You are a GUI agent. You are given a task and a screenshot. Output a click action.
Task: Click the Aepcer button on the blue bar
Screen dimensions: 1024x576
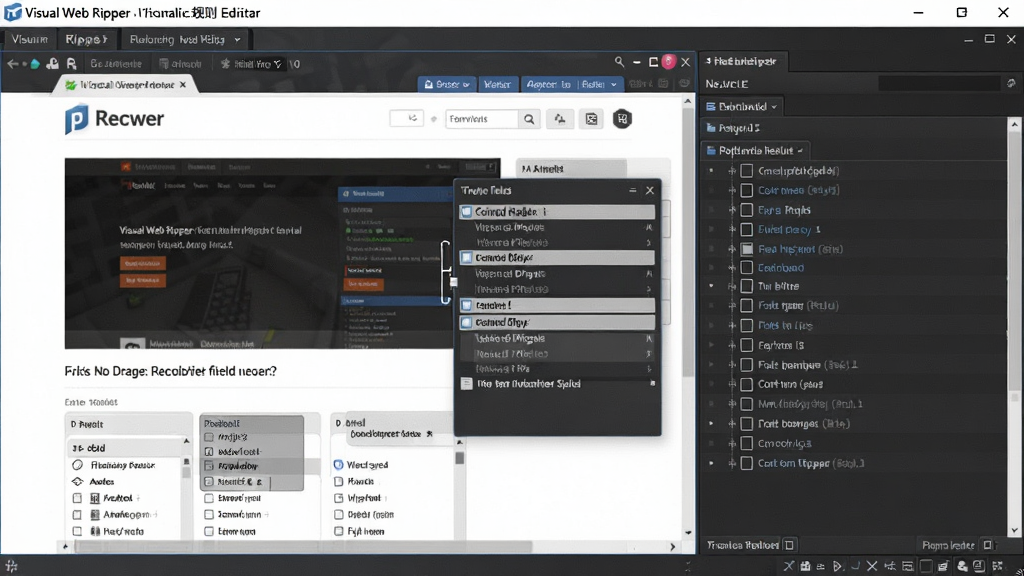(x=549, y=84)
